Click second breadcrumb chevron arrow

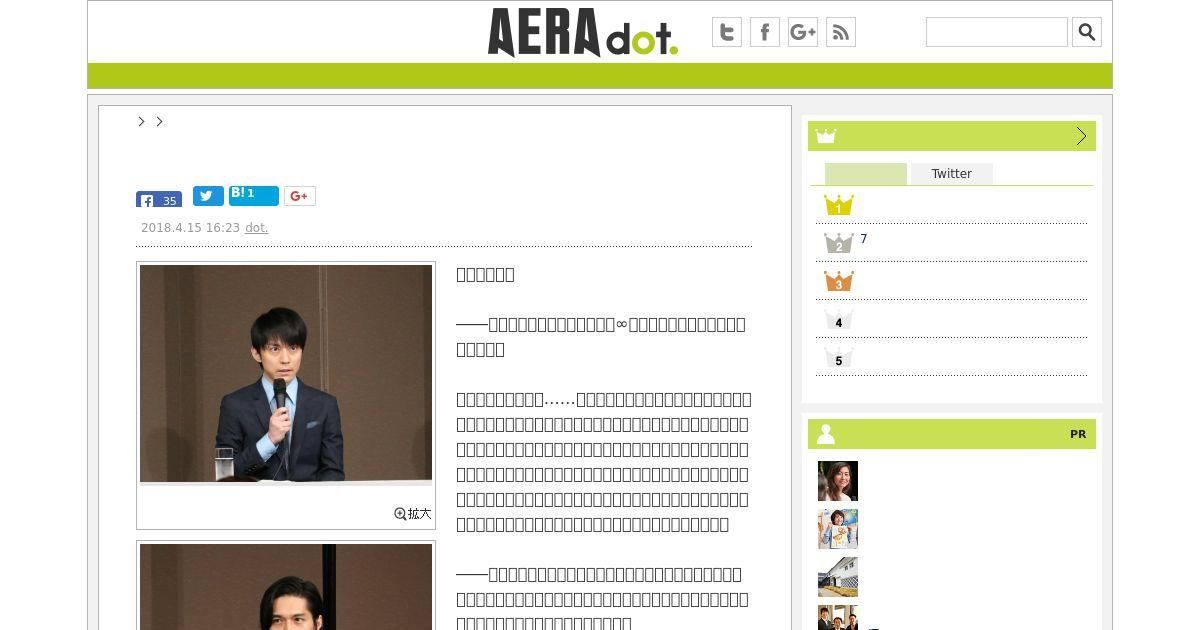(159, 121)
